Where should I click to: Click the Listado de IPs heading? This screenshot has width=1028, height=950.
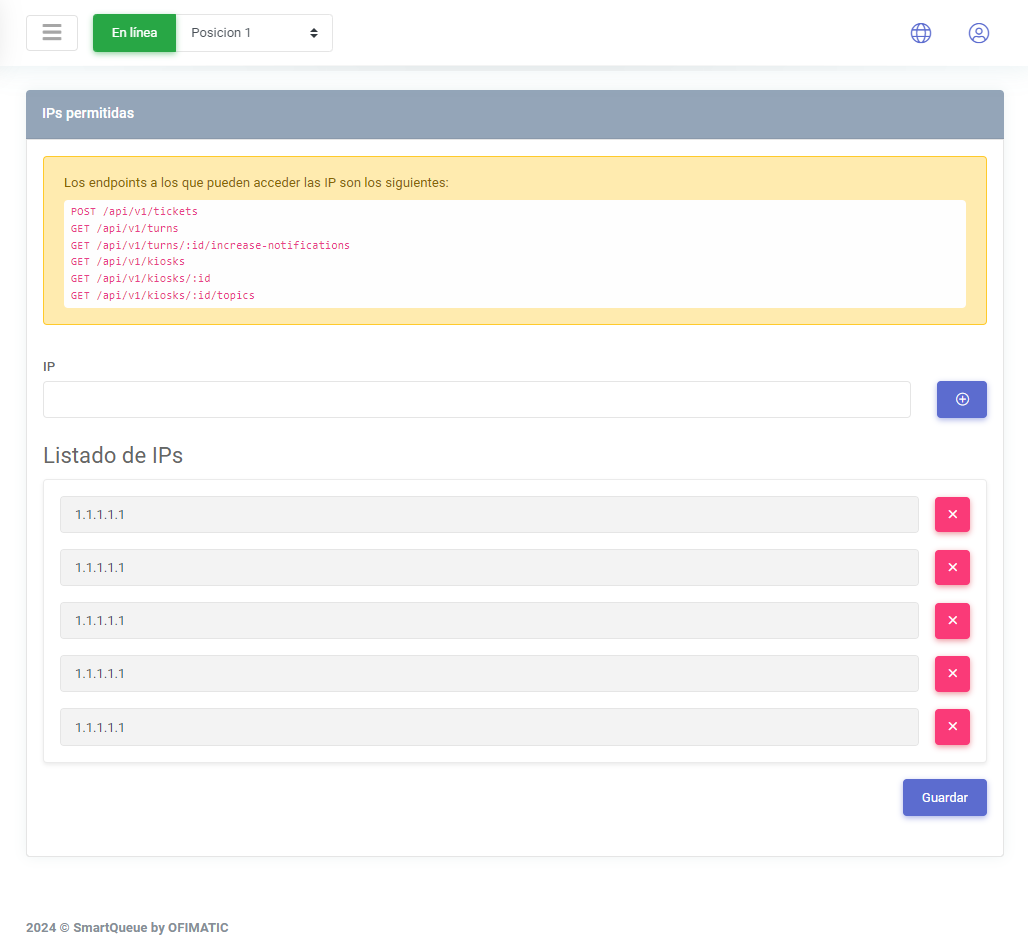[113, 455]
